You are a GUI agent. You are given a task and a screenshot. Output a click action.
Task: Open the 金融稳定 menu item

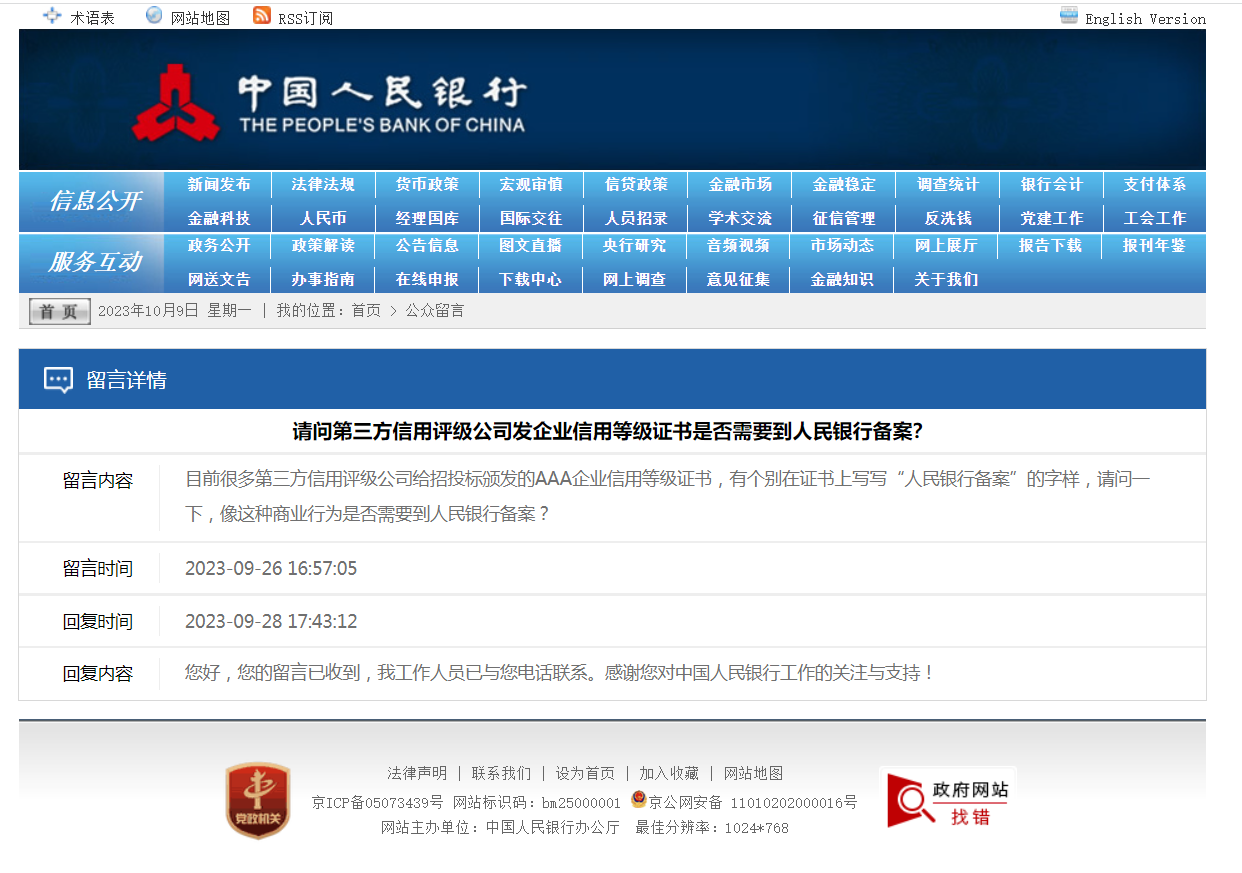point(844,185)
